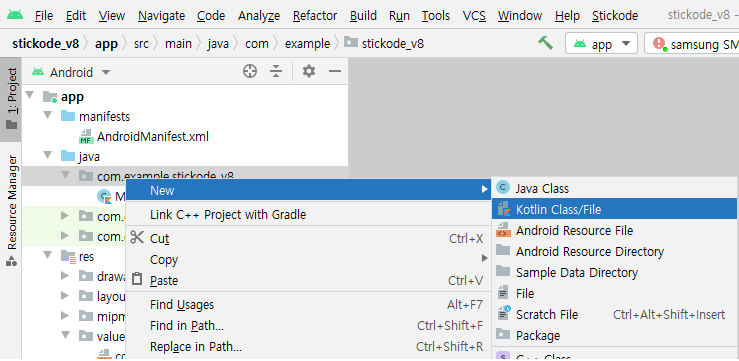Select Link C++ Project with Gradle
739x361 pixels.
(309, 214)
